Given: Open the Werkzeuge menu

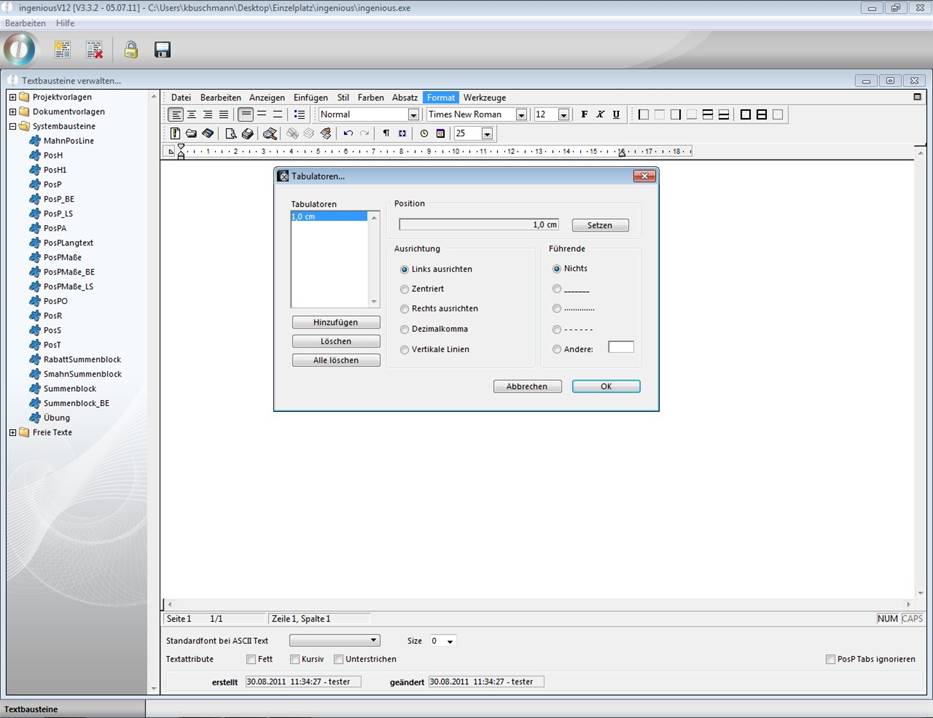Looking at the screenshot, I should click(x=484, y=98).
